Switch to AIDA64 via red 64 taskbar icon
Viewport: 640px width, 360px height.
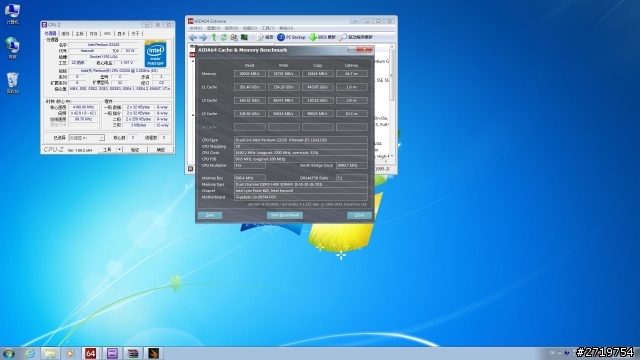click(91, 353)
